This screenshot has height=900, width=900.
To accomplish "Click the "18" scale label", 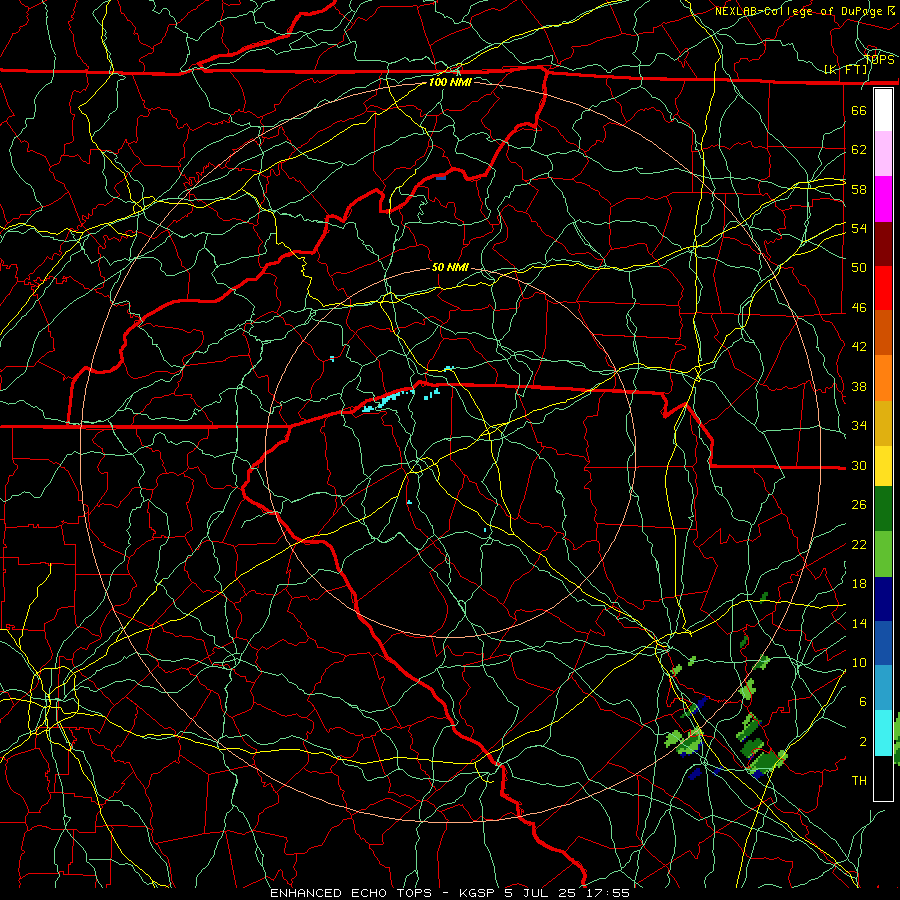I will click(859, 584).
